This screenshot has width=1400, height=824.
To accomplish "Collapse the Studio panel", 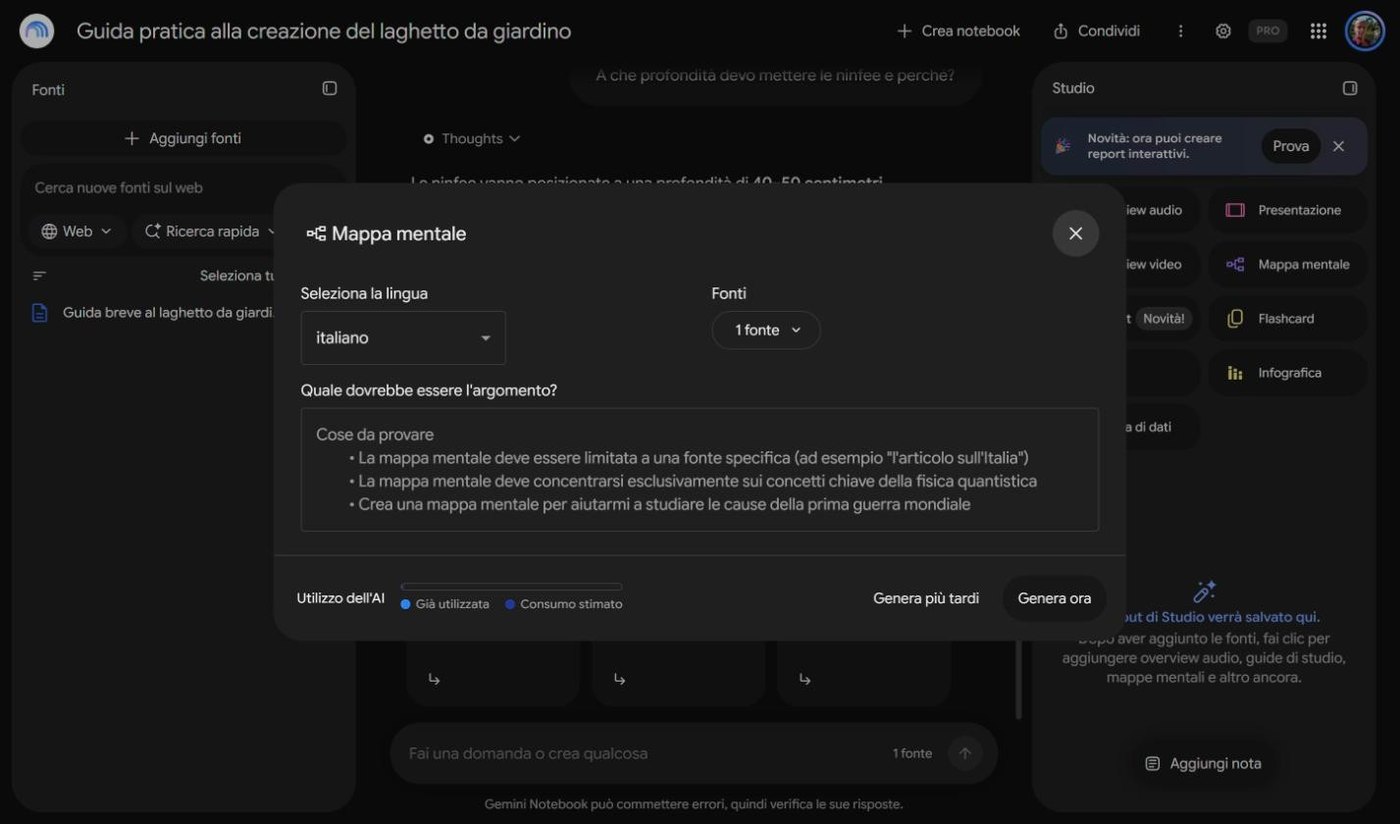I will [1350, 88].
